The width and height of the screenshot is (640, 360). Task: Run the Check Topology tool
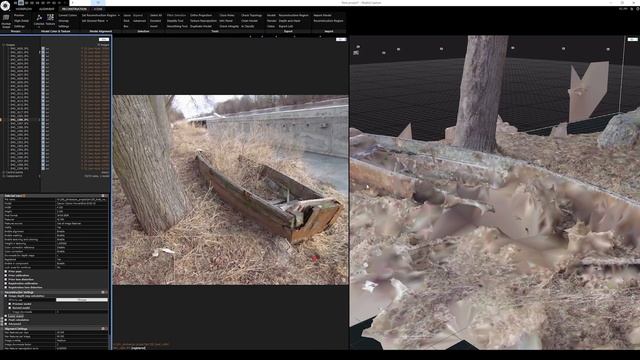point(251,16)
